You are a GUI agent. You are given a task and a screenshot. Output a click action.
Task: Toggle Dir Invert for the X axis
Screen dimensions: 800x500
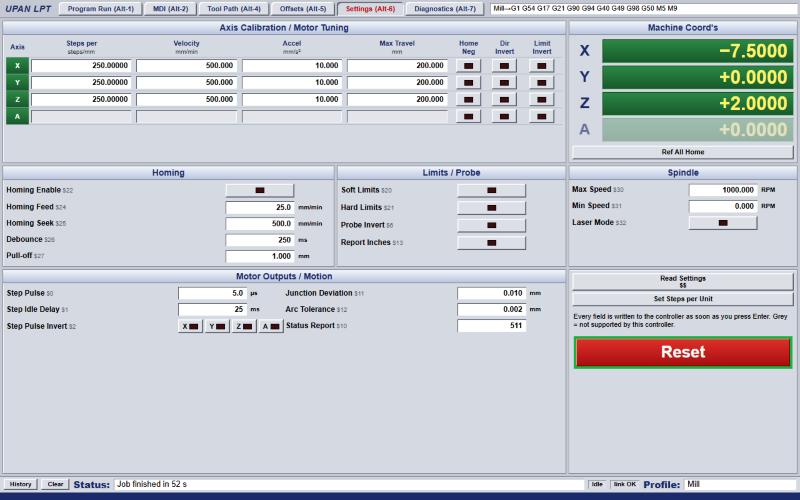pyautogui.click(x=504, y=66)
